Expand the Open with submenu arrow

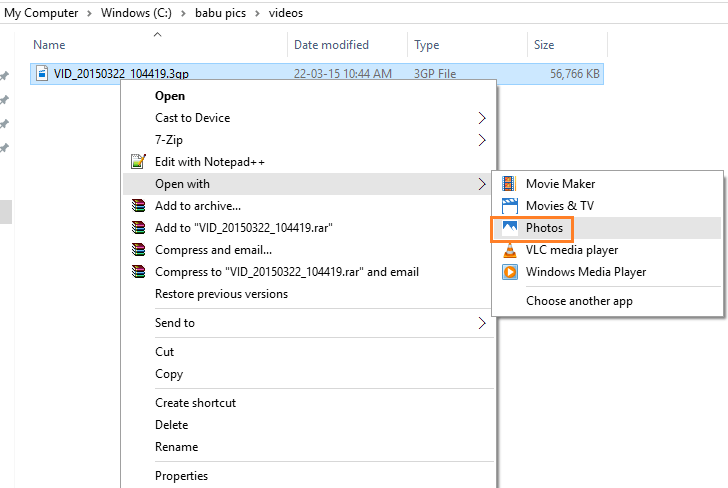[482, 184]
